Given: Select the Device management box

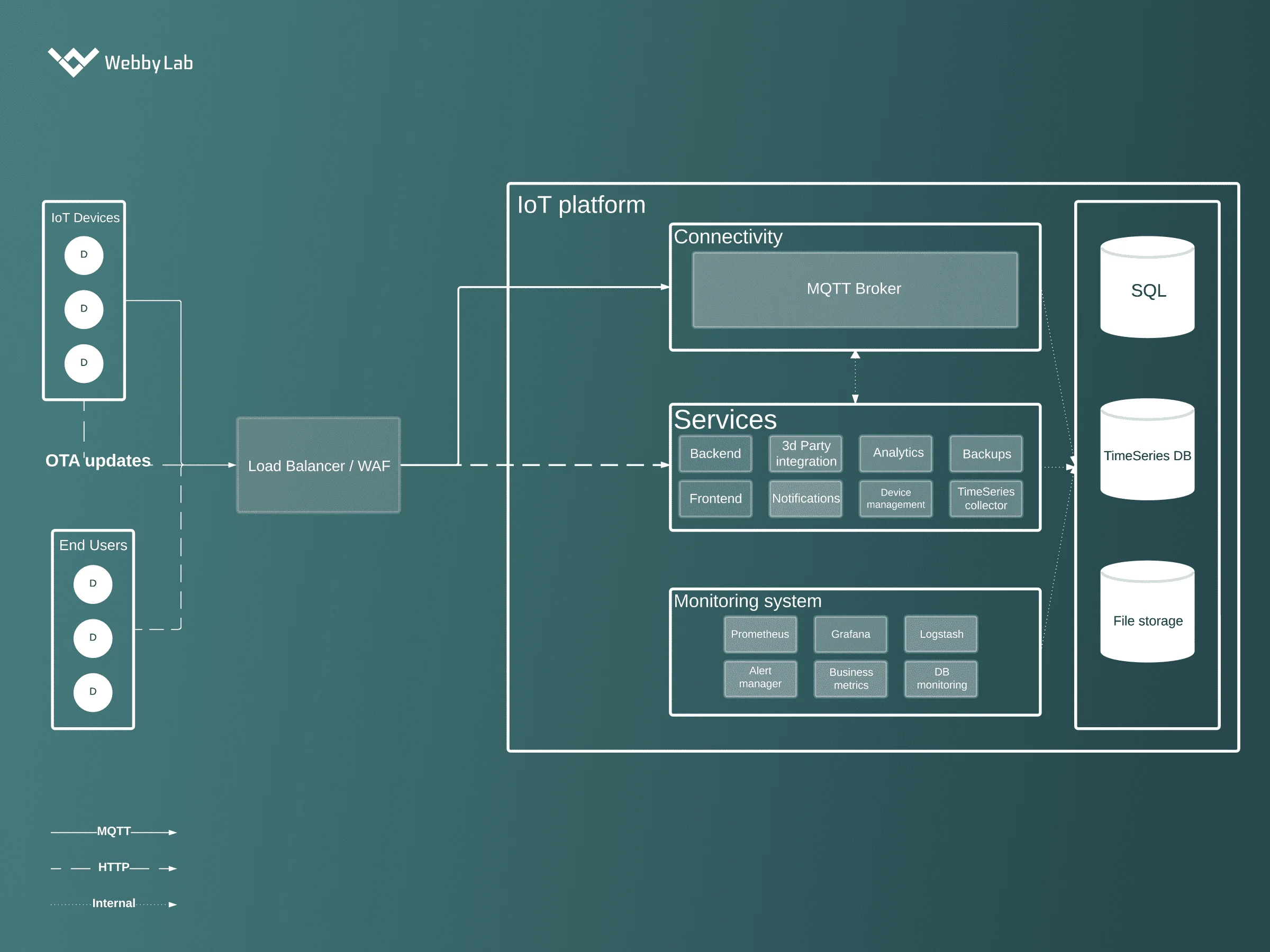Looking at the screenshot, I should (x=896, y=499).
